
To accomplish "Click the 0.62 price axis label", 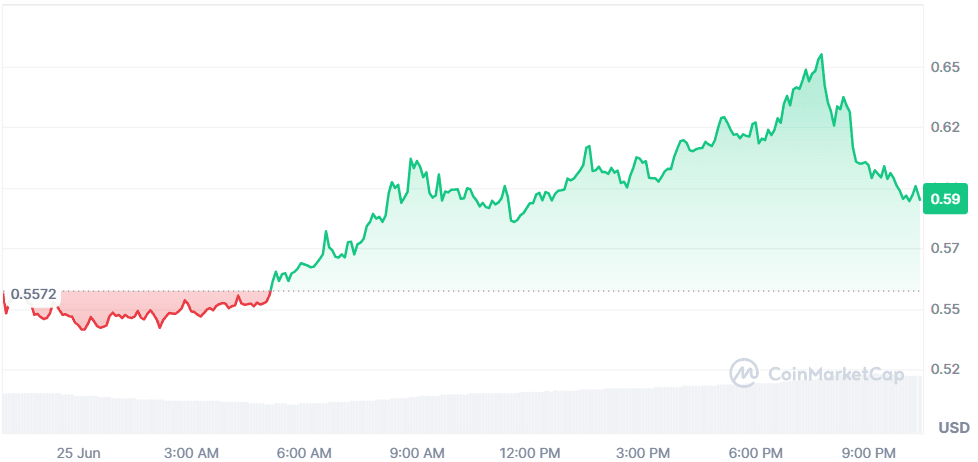I will [x=945, y=127].
